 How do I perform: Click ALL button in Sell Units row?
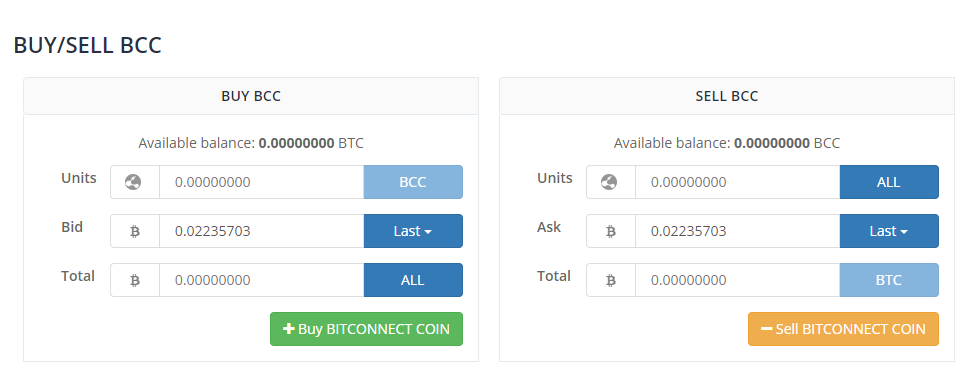pyautogui.click(x=889, y=182)
